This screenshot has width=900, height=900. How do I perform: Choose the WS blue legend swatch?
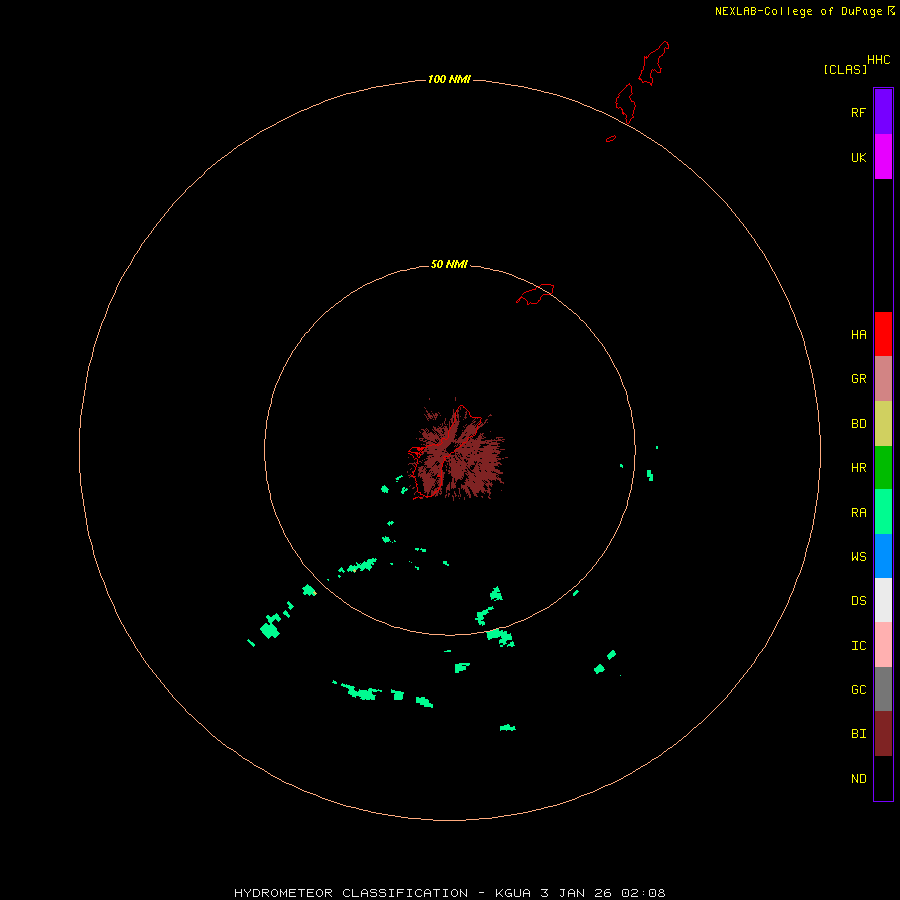pos(883,556)
